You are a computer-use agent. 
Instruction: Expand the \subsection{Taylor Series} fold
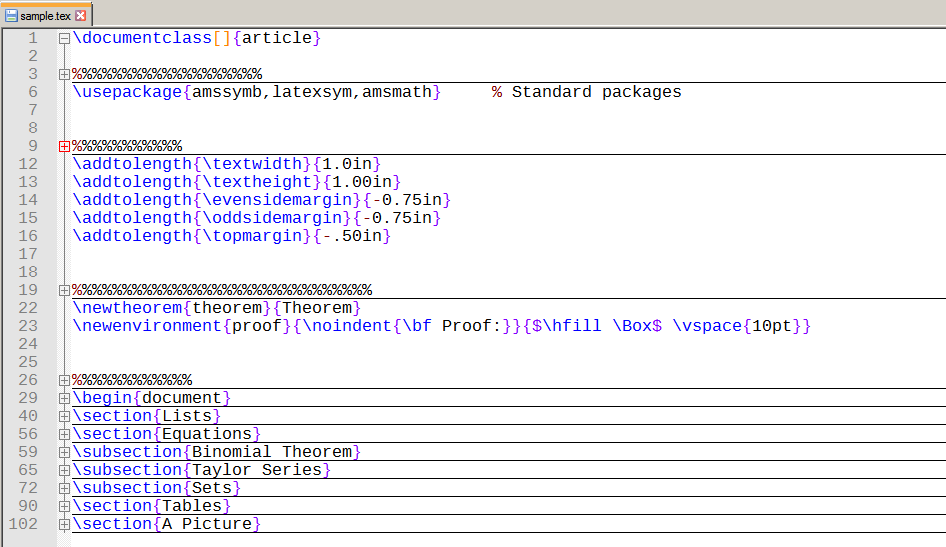point(64,470)
